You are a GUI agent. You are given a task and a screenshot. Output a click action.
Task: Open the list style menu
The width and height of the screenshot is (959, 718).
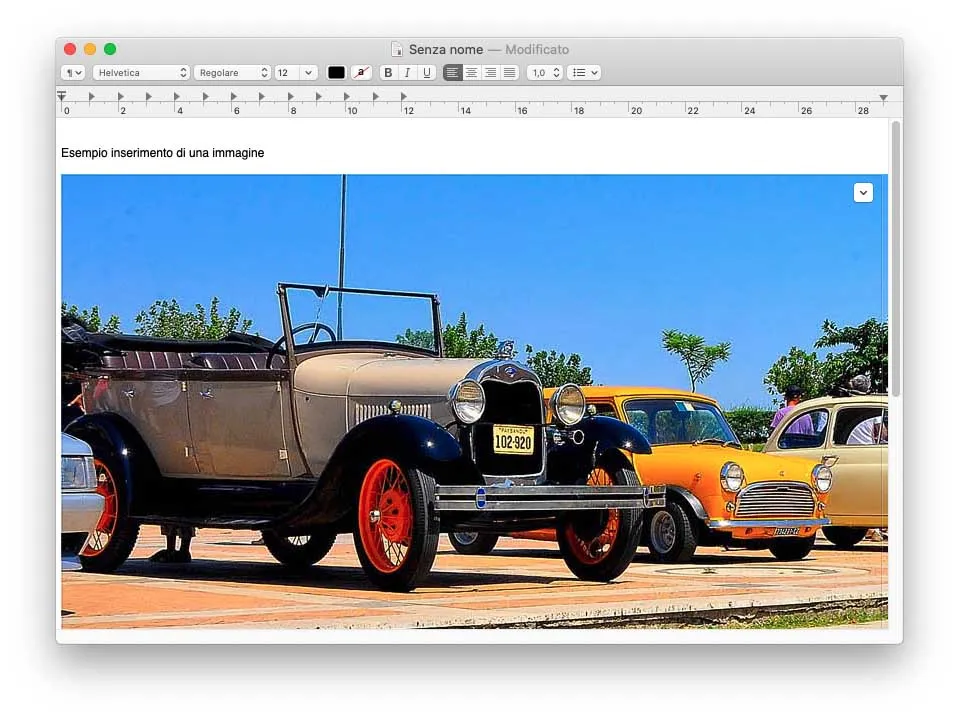pyautogui.click(x=583, y=72)
